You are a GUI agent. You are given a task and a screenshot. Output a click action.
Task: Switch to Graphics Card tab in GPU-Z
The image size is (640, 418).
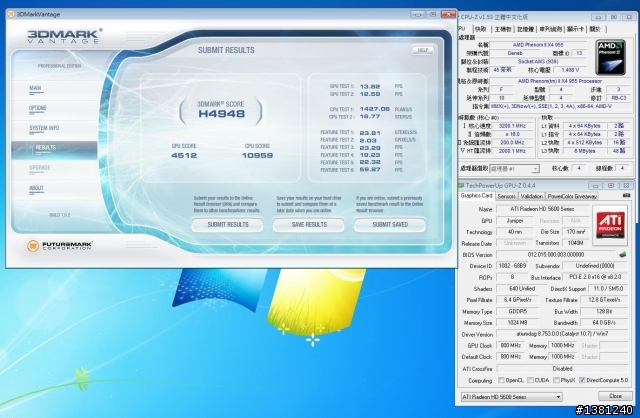tap(476, 196)
